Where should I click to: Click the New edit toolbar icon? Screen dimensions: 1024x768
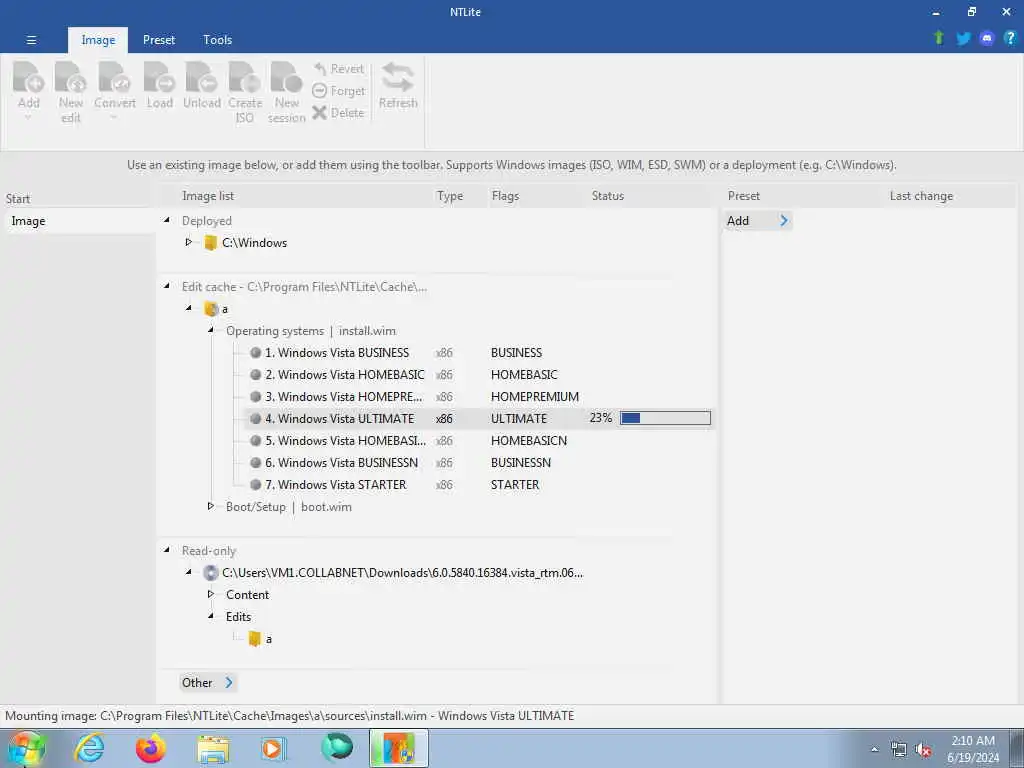(71, 77)
